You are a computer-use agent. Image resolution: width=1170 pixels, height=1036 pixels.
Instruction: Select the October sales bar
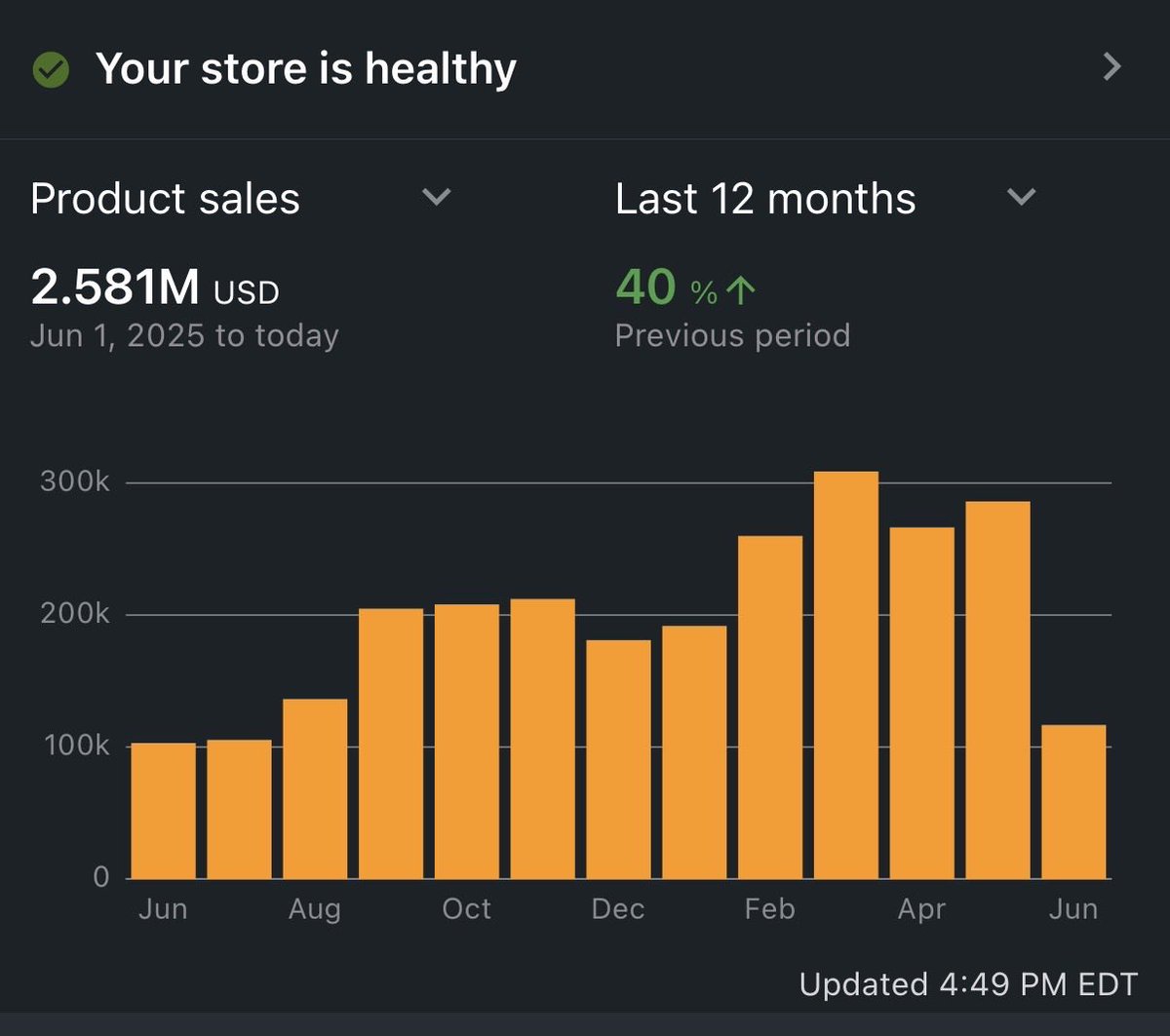click(x=467, y=742)
